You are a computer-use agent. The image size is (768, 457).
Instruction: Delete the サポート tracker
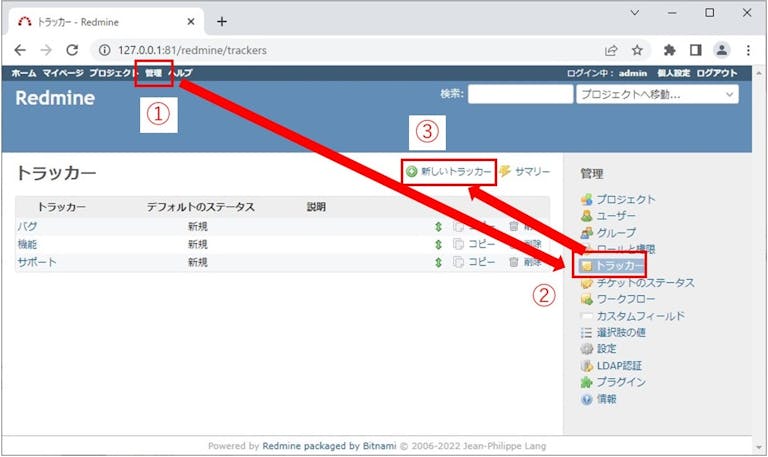coord(525,262)
